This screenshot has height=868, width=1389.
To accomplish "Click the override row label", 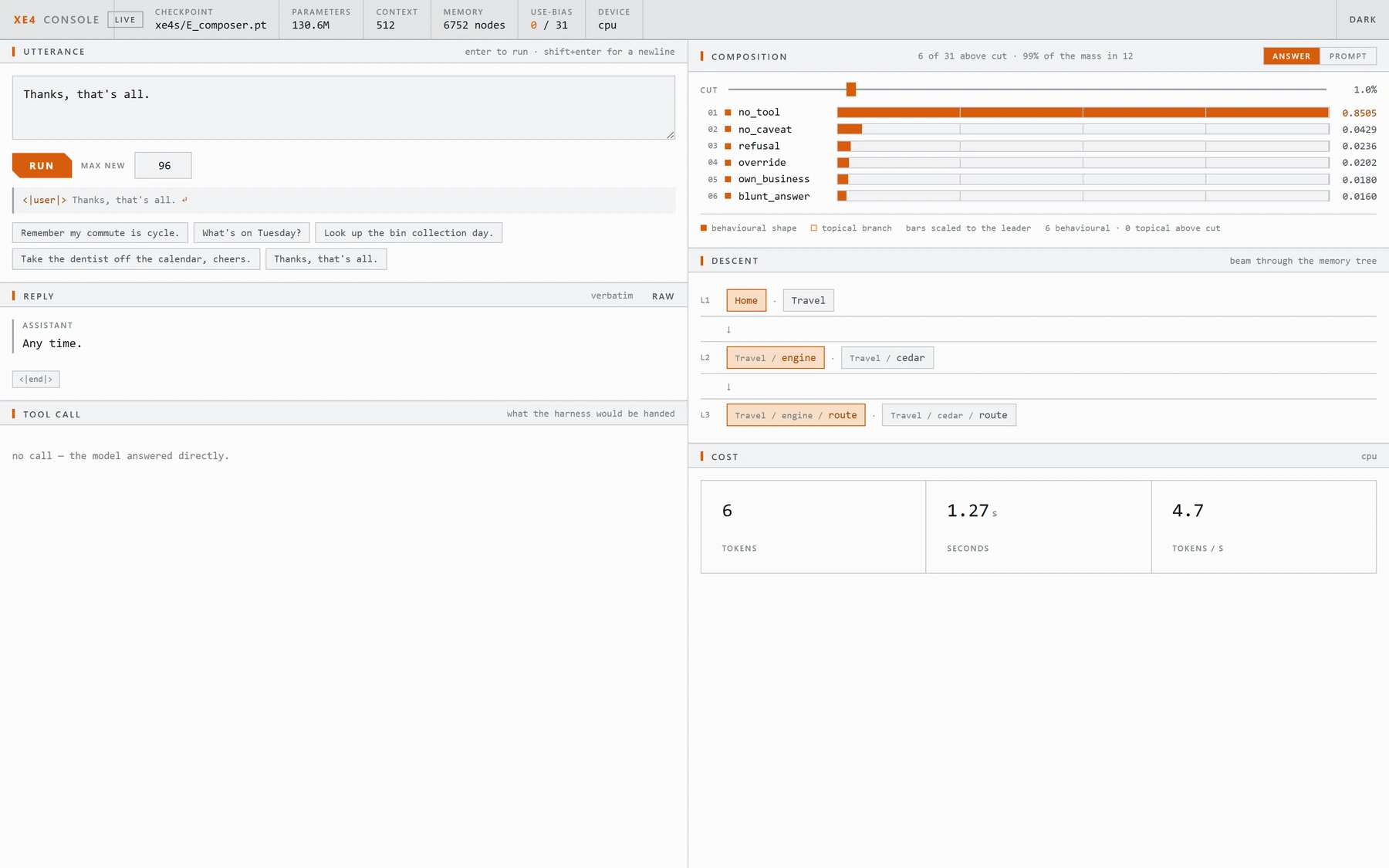I will (x=762, y=163).
